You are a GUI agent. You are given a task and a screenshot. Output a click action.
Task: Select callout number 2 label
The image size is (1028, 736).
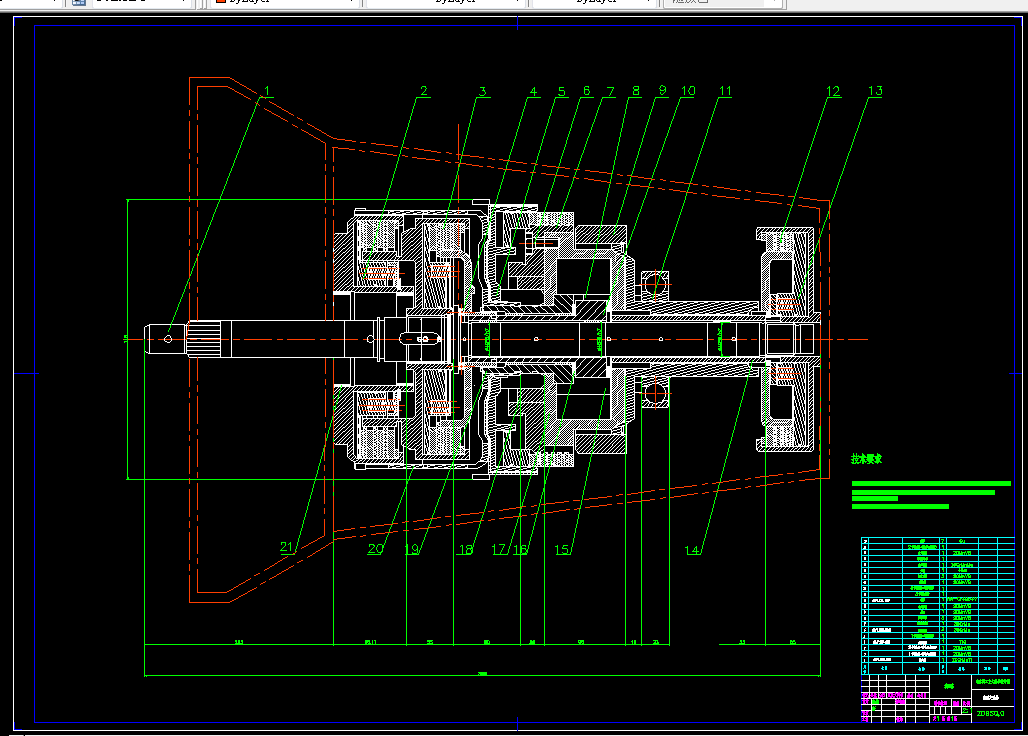[424, 91]
